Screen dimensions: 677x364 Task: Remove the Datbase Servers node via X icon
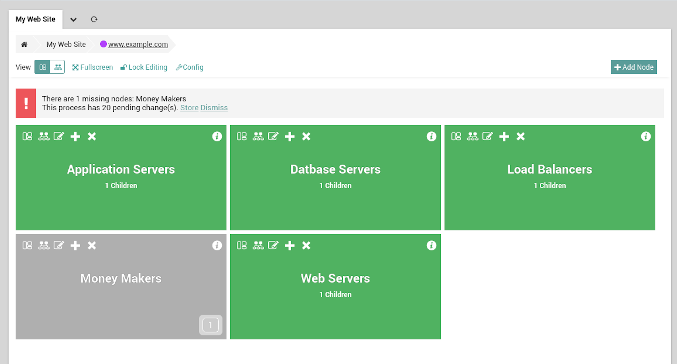pos(306,136)
